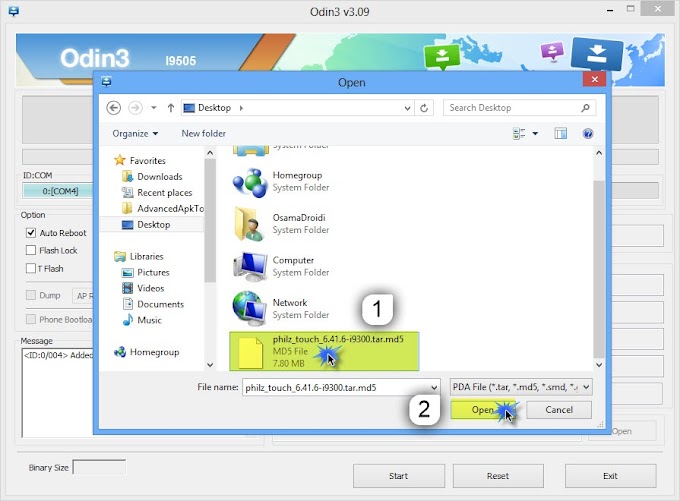This screenshot has height=501, width=680.
Task: Click Open dialog title bar icon
Action: pyautogui.click(x=107, y=81)
